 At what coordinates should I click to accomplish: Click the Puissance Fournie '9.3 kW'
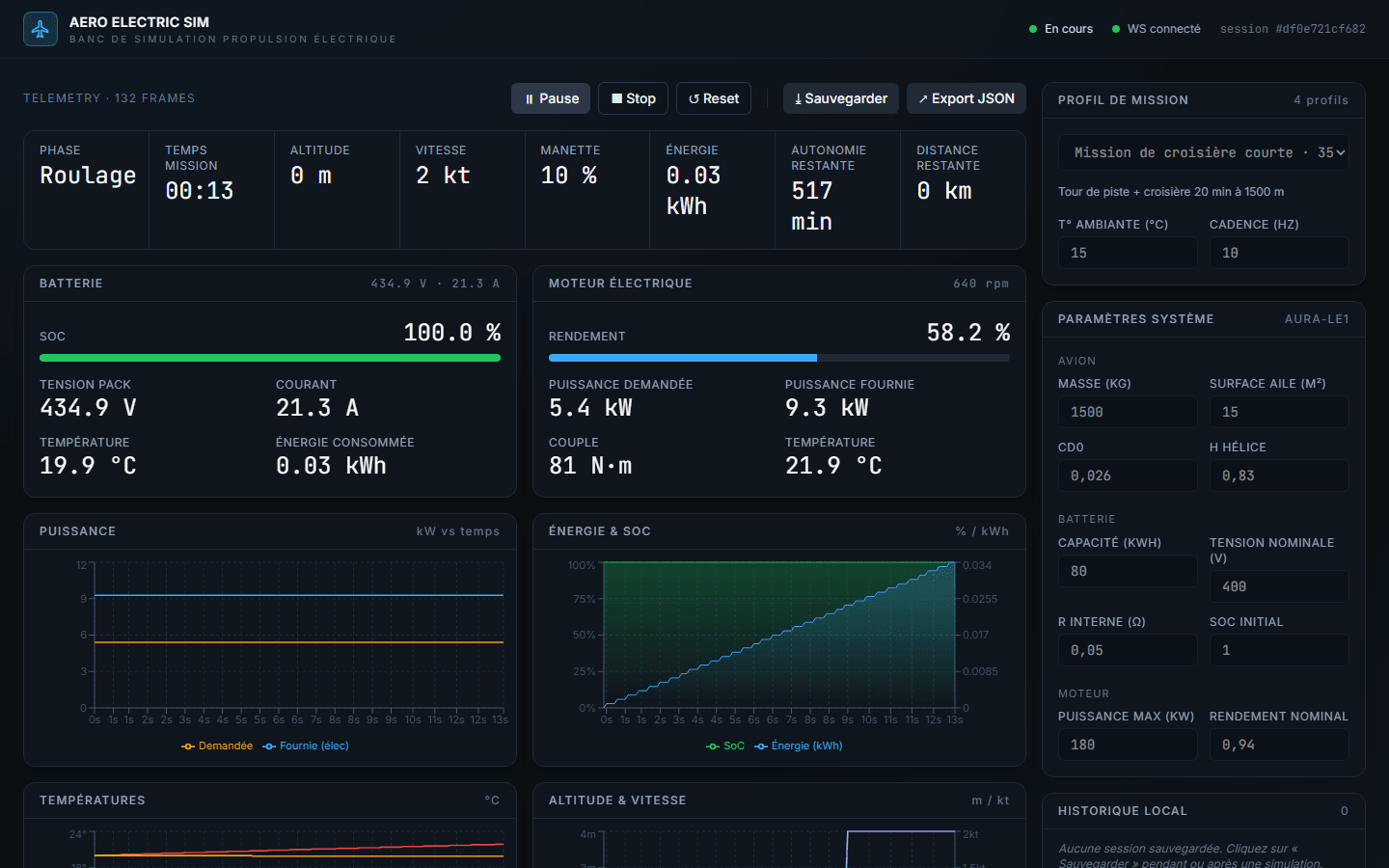(827, 408)
